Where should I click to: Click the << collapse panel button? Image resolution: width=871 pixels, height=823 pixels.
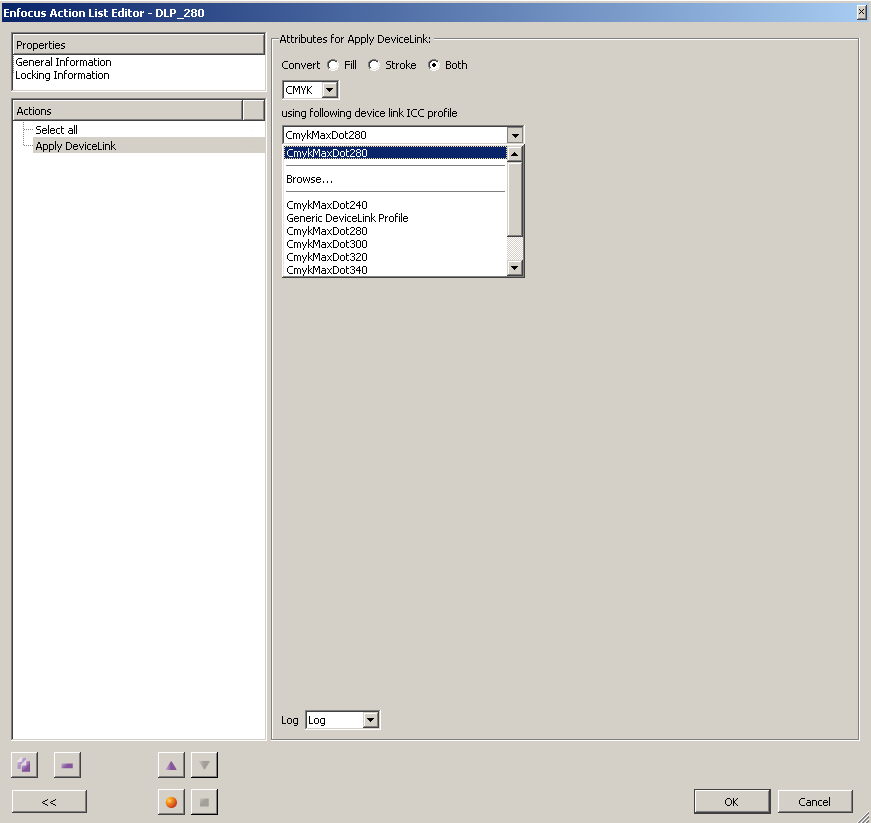(49, 802)
